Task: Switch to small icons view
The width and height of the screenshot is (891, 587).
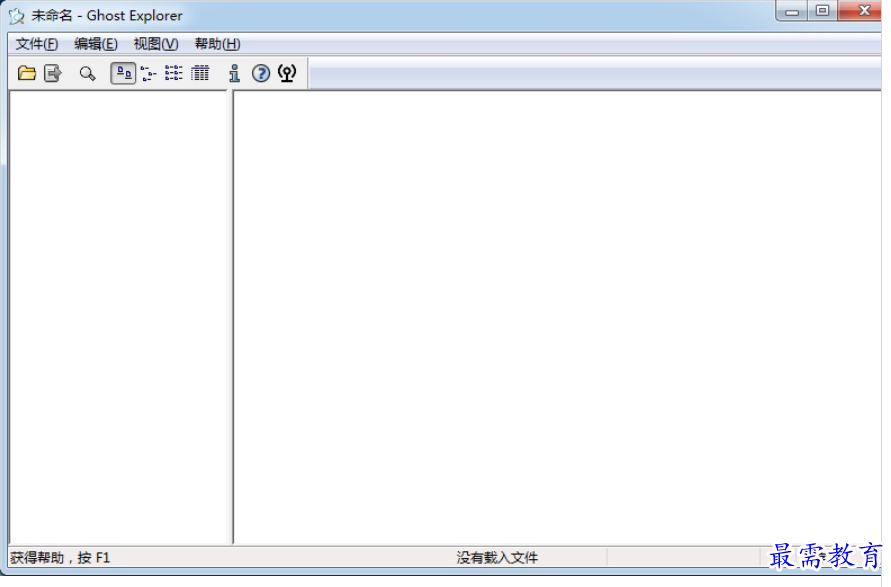Action: click(x=149, y=73)
